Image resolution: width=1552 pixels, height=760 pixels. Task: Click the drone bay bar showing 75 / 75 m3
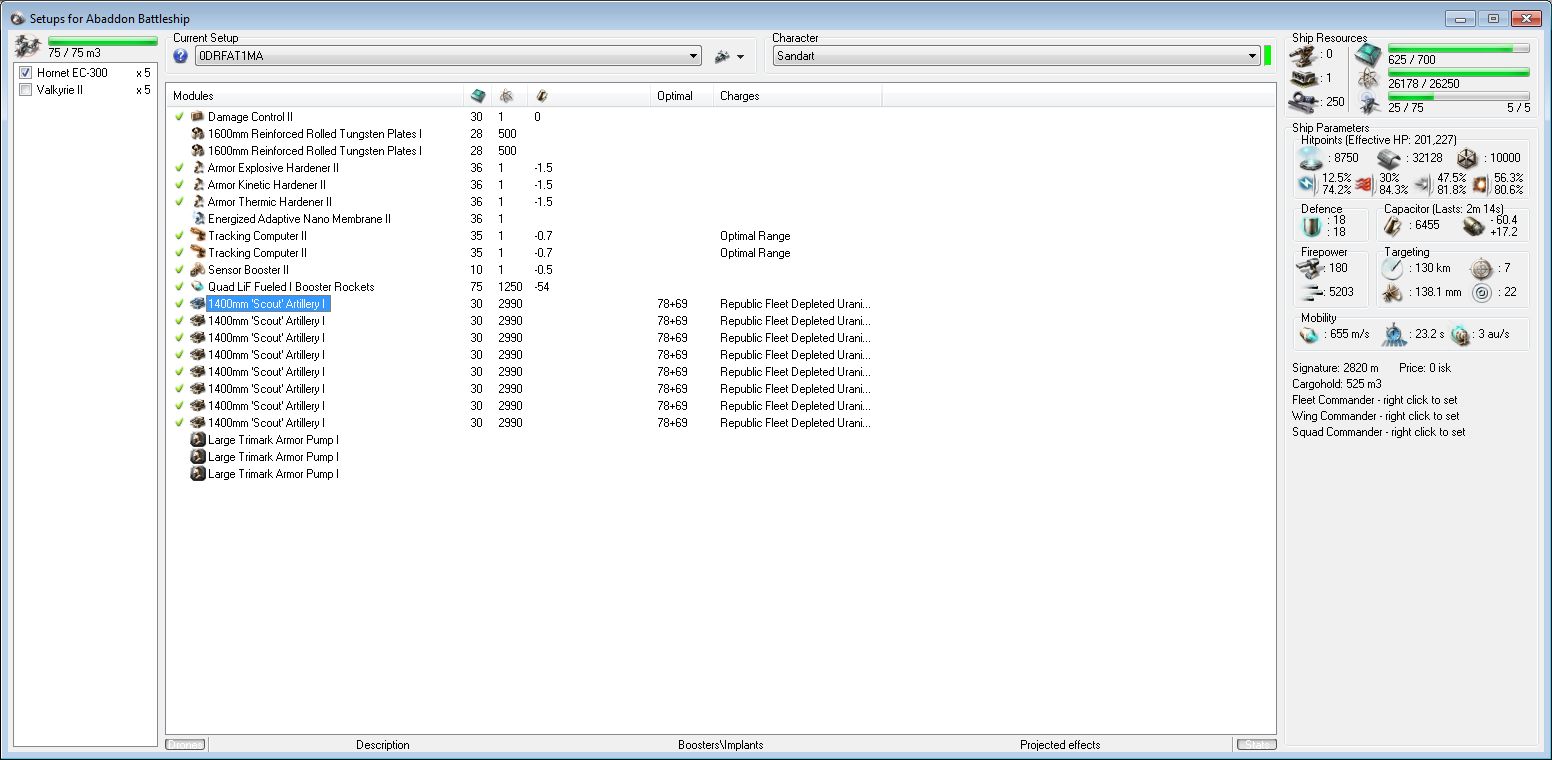point(103,41)
